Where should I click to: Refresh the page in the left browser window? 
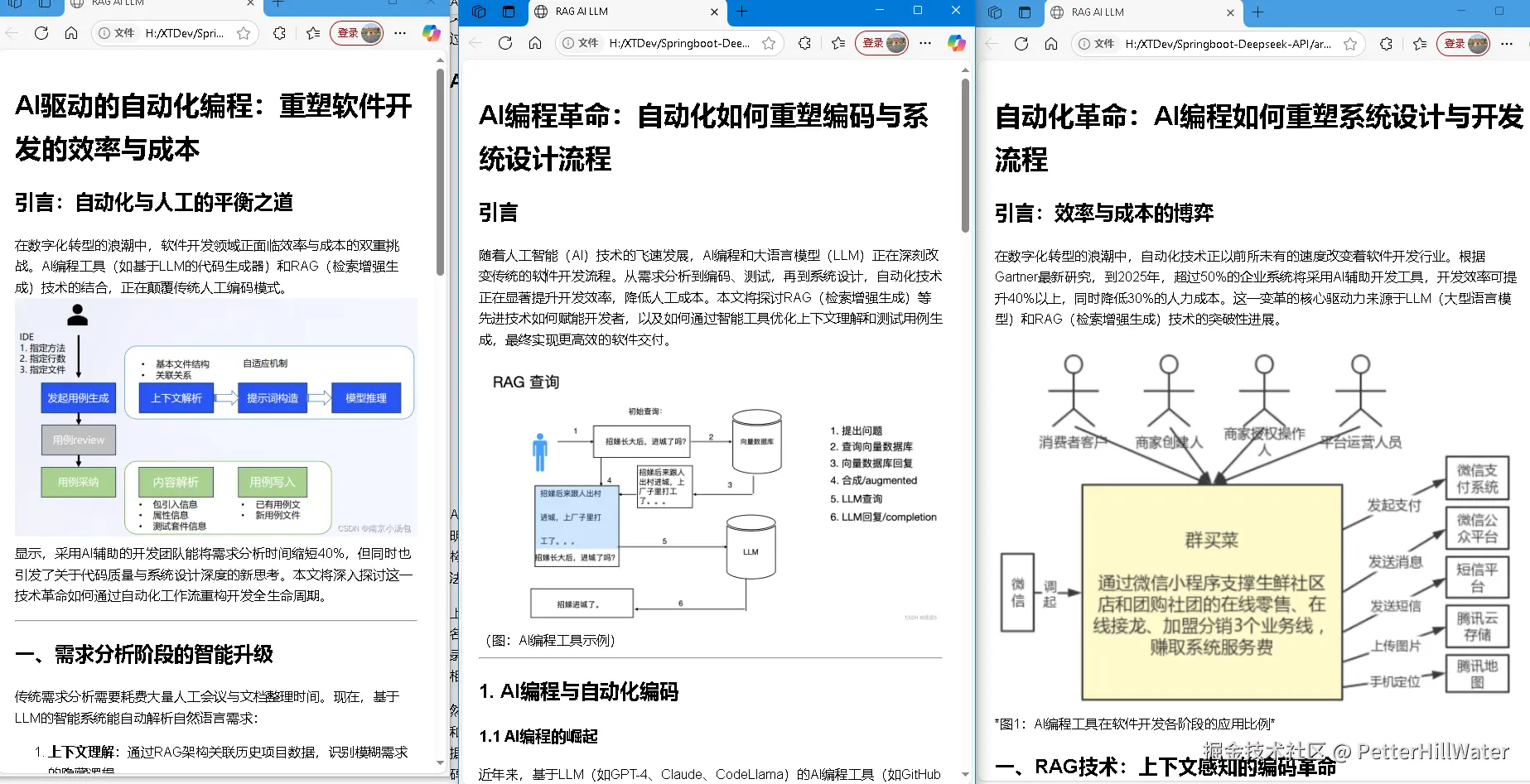pos(41,33)
